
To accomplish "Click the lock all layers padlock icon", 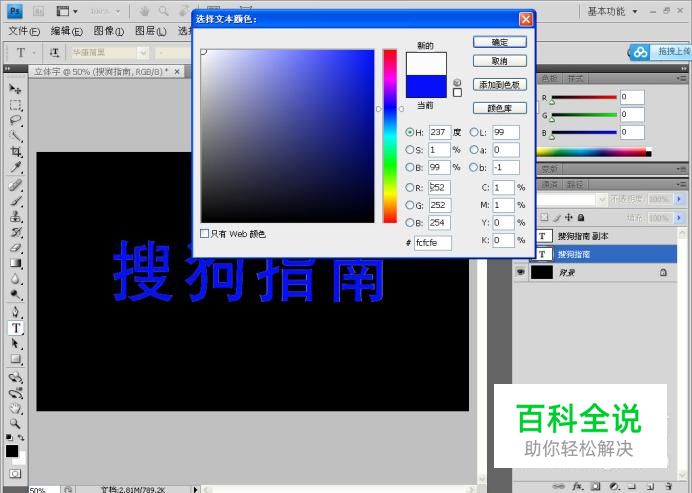I will click(581, 217).
